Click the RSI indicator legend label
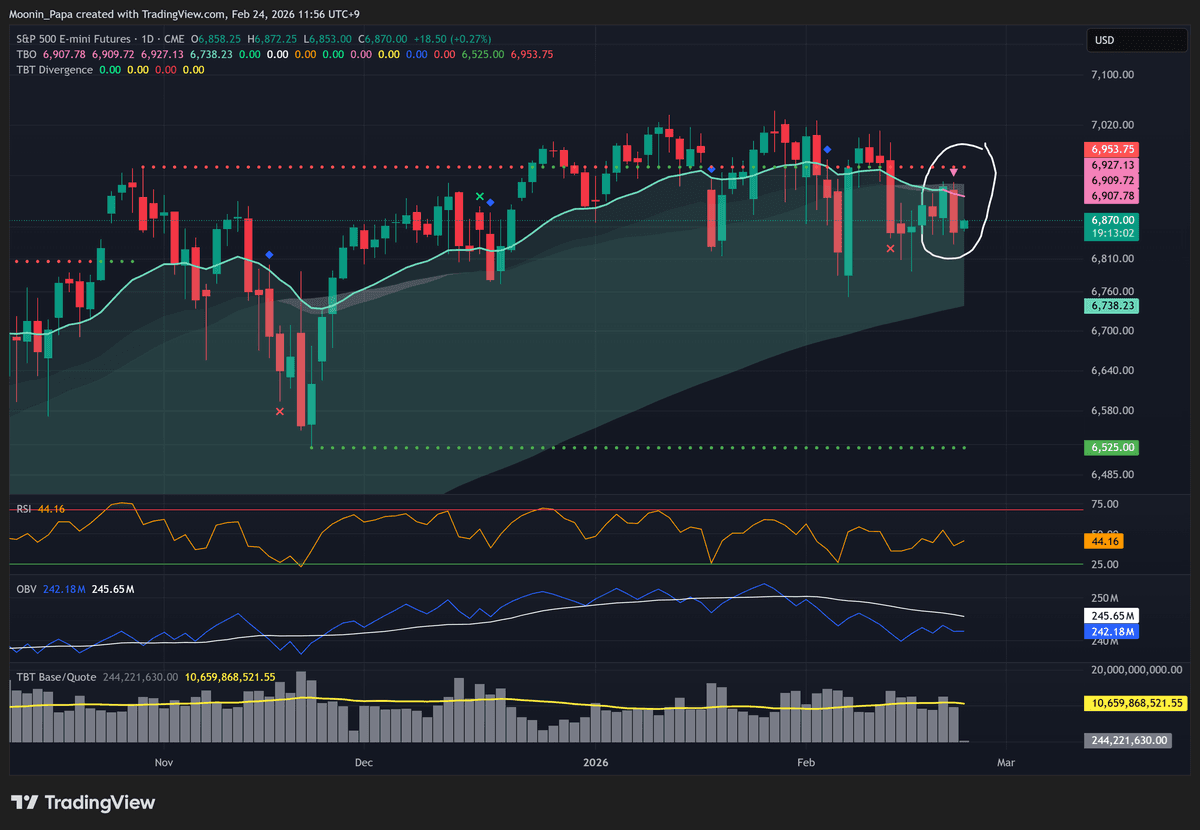The image size is (1200, 830). (x=25, y=509)
